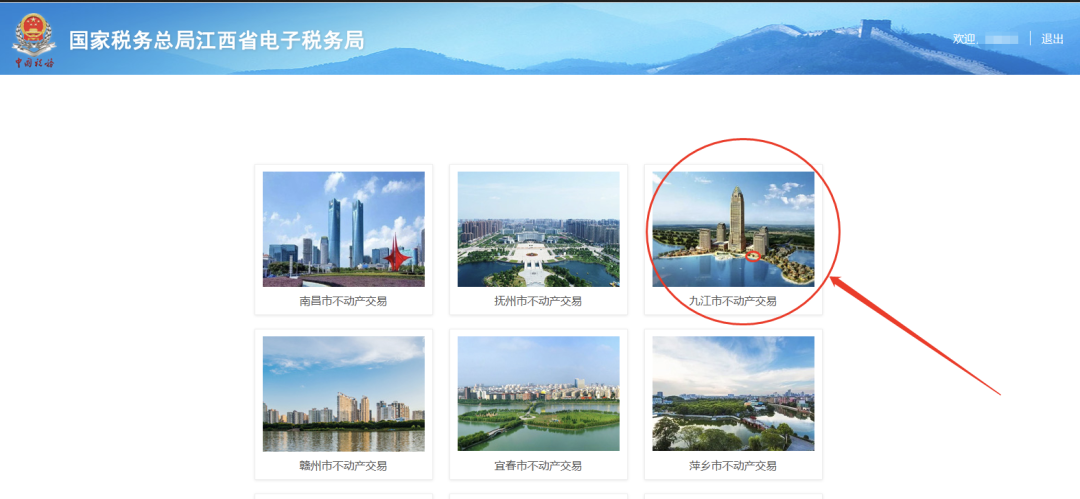Open the Nanchang city skyline thumbnail

pos(344,229)
